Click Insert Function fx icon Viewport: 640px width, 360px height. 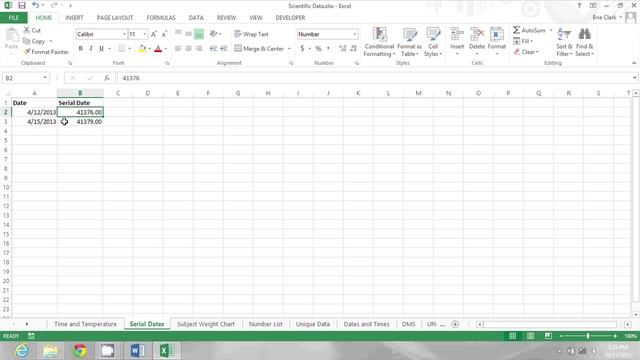coord(107,78)
